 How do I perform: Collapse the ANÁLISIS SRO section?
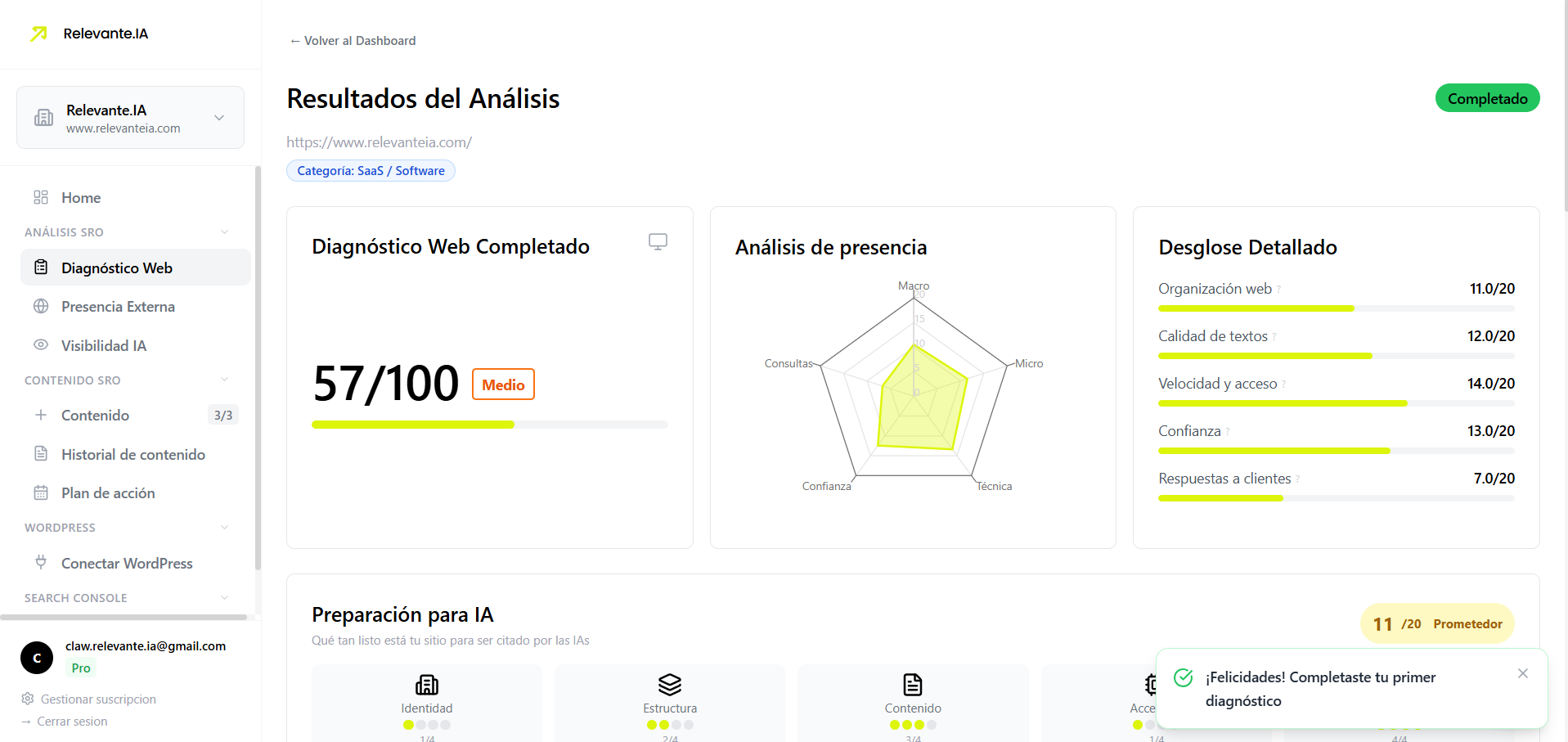pyautogui.click(x=224, y=232)
